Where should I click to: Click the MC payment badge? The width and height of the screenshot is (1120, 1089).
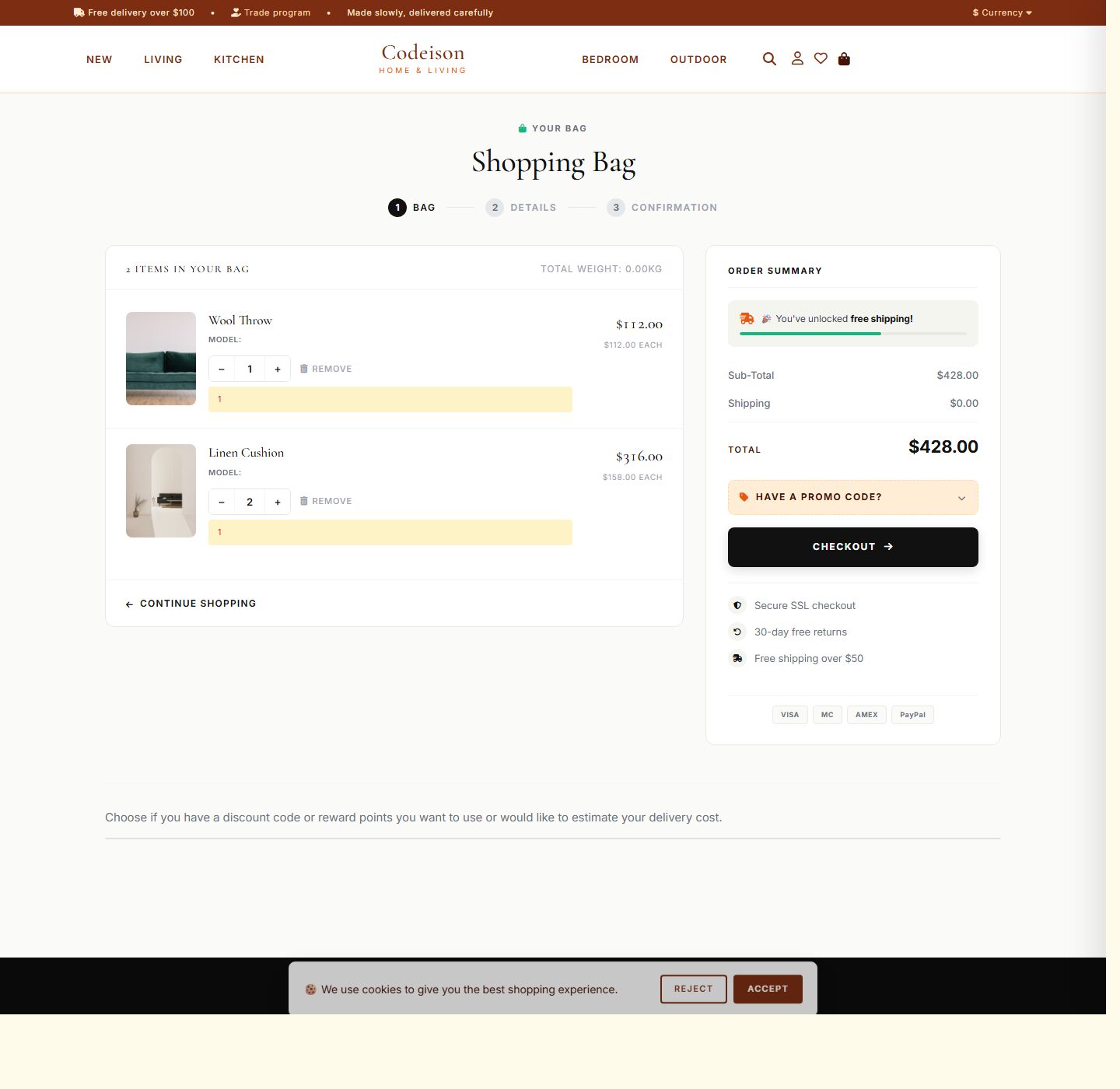coord(828,715)
